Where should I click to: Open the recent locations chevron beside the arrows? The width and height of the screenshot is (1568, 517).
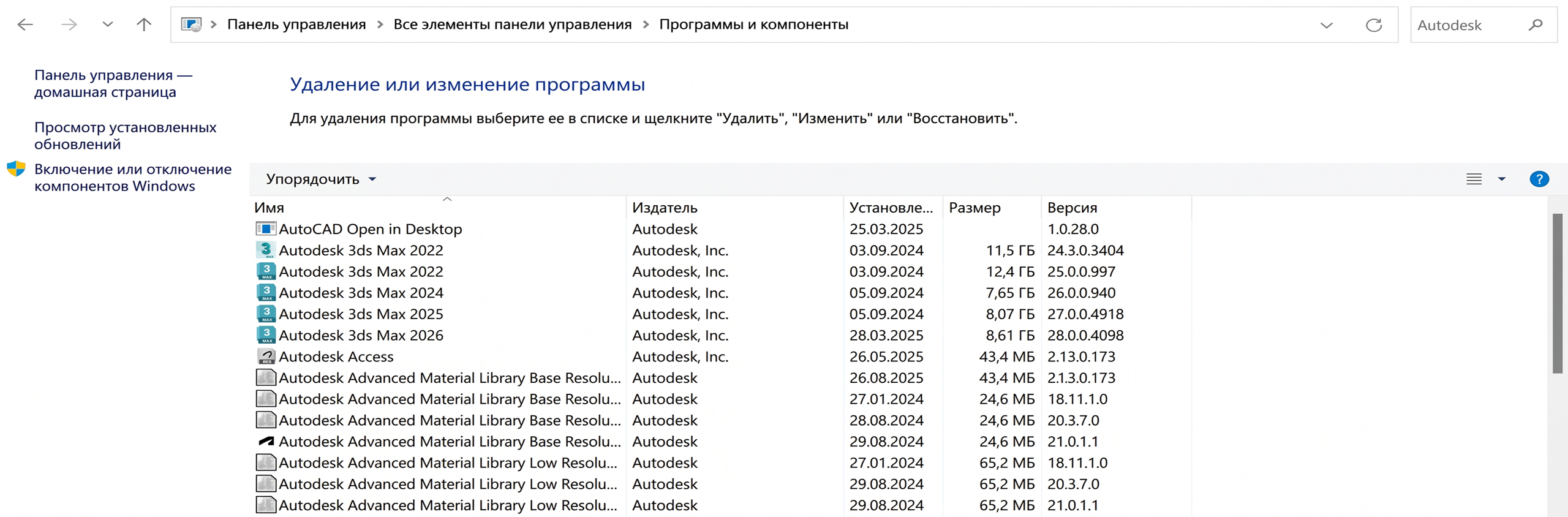(x=108, y=25)
